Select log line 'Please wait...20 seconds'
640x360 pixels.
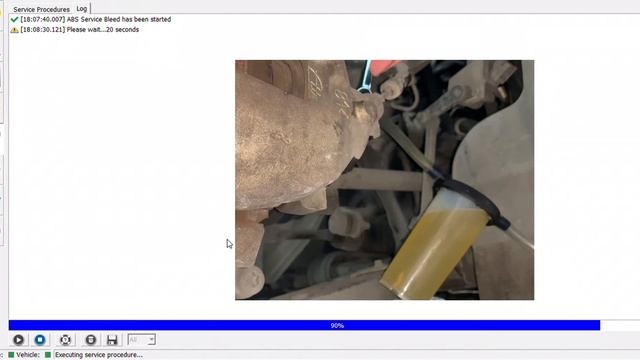[80, 30]
